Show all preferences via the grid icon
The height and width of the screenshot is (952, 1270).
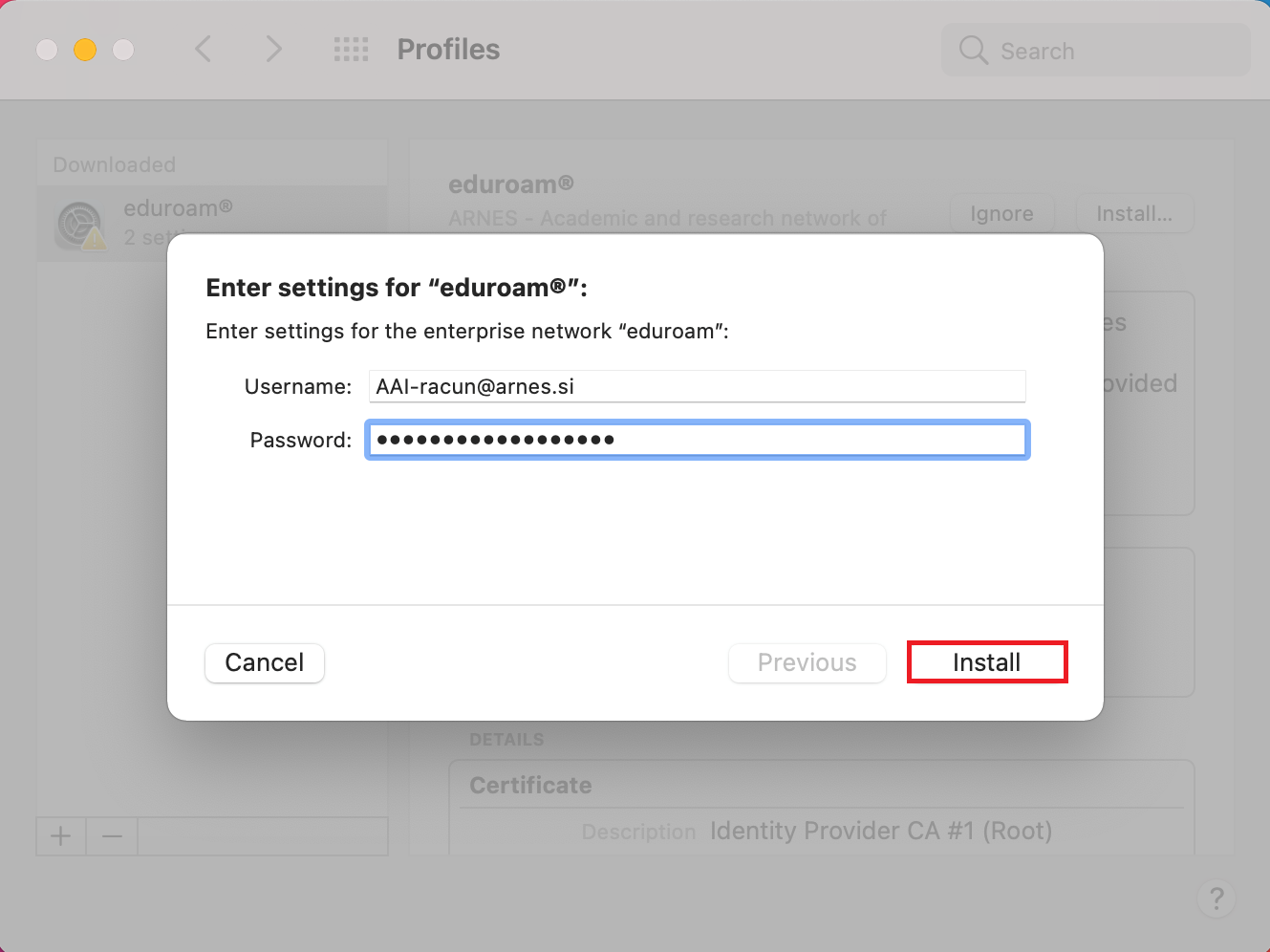click(x=351, y=49)
